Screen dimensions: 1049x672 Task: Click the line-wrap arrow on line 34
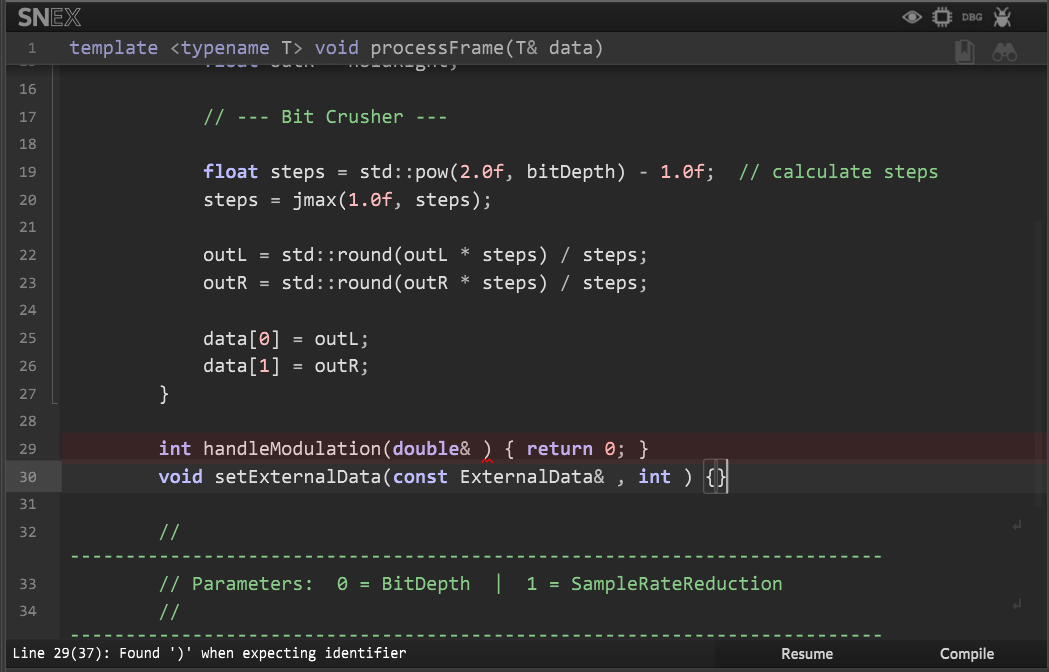1016,604
